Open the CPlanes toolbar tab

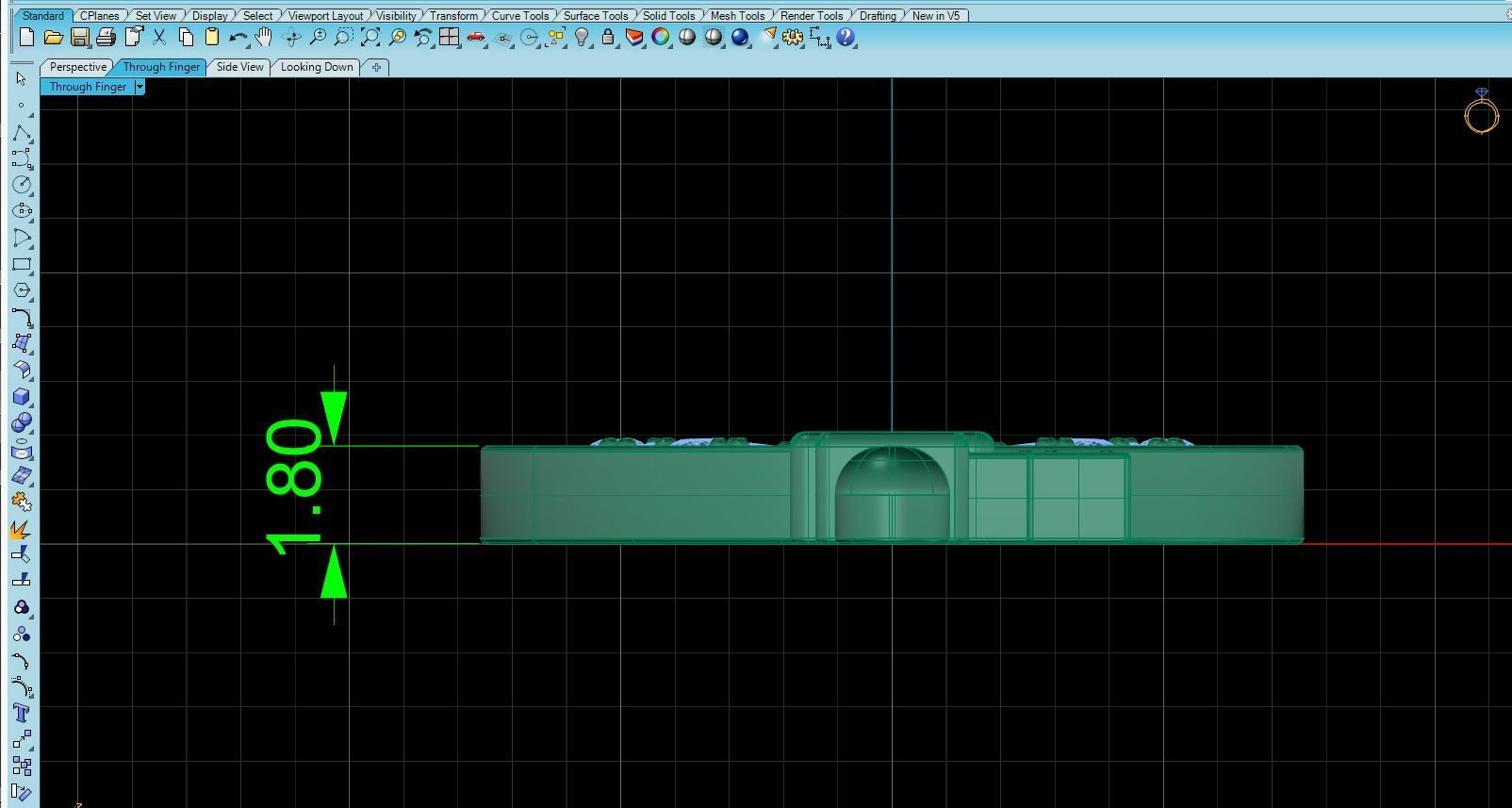coord(100,15)
